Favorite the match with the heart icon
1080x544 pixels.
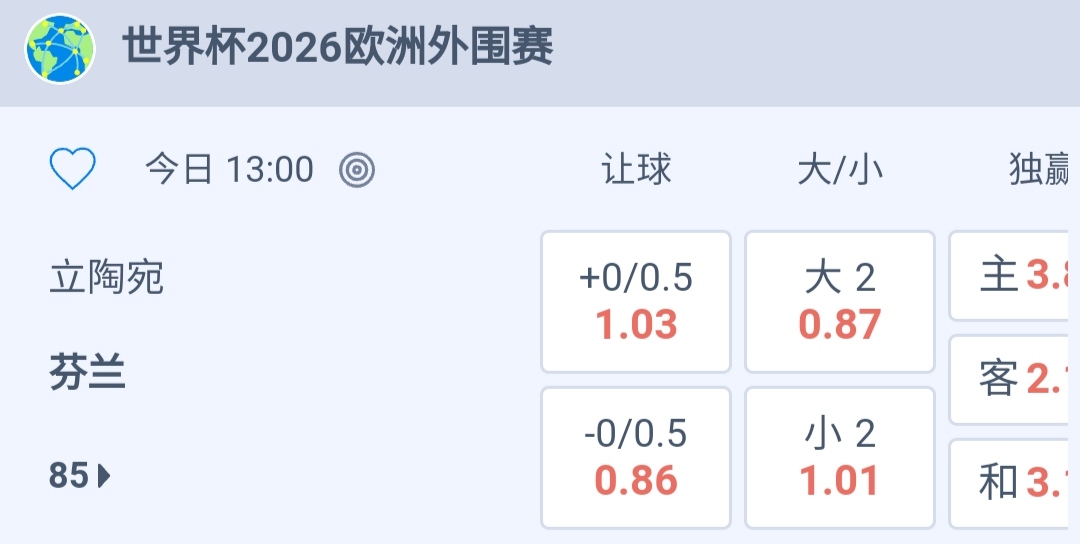click(73, 169)
